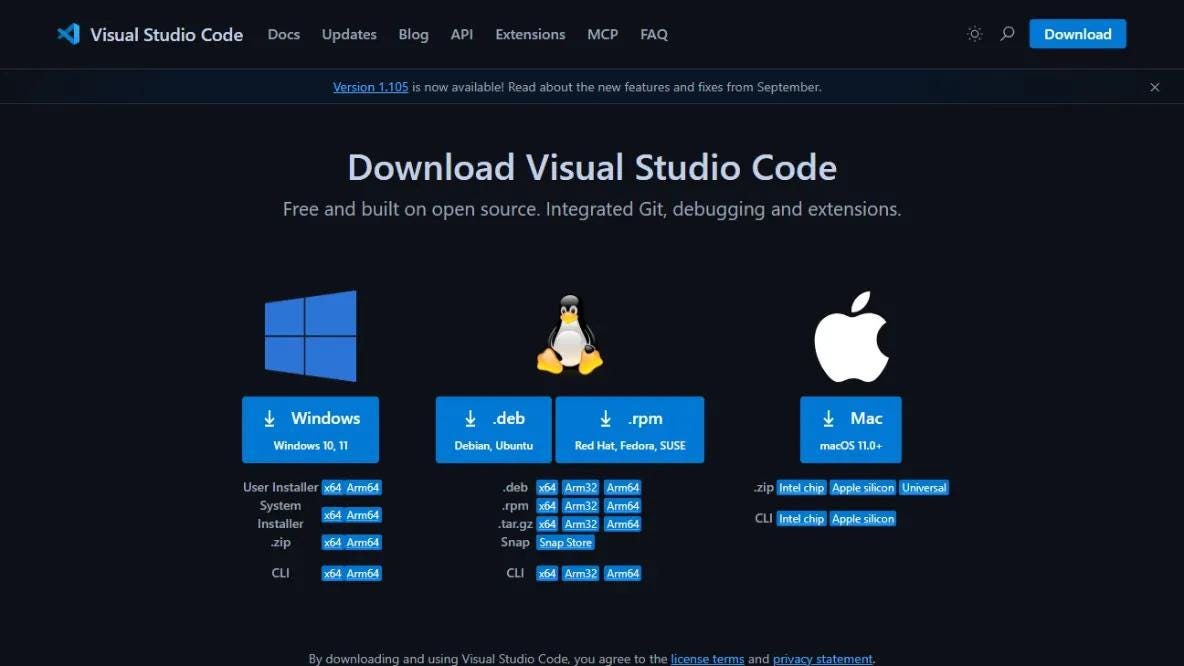Select Linux .rpm Arm32 link
1184x666 pixels.
(581, 506)
